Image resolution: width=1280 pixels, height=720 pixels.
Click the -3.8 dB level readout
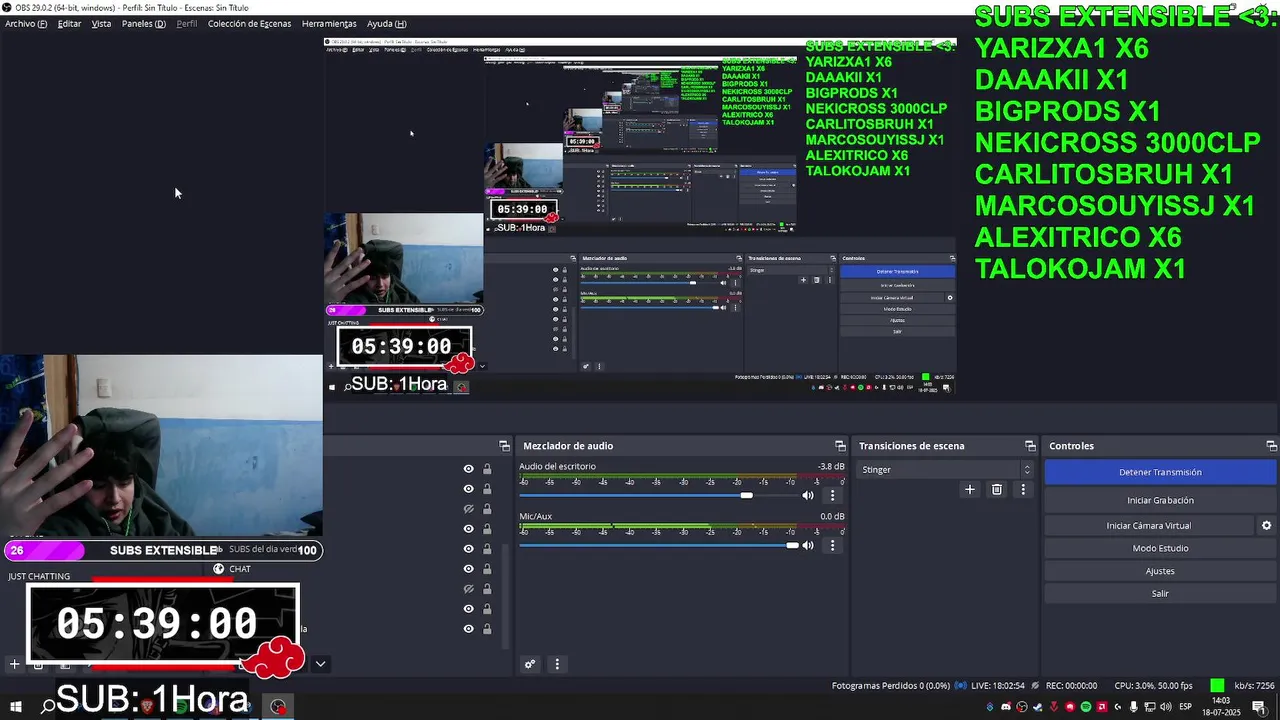tap(831, 467)
